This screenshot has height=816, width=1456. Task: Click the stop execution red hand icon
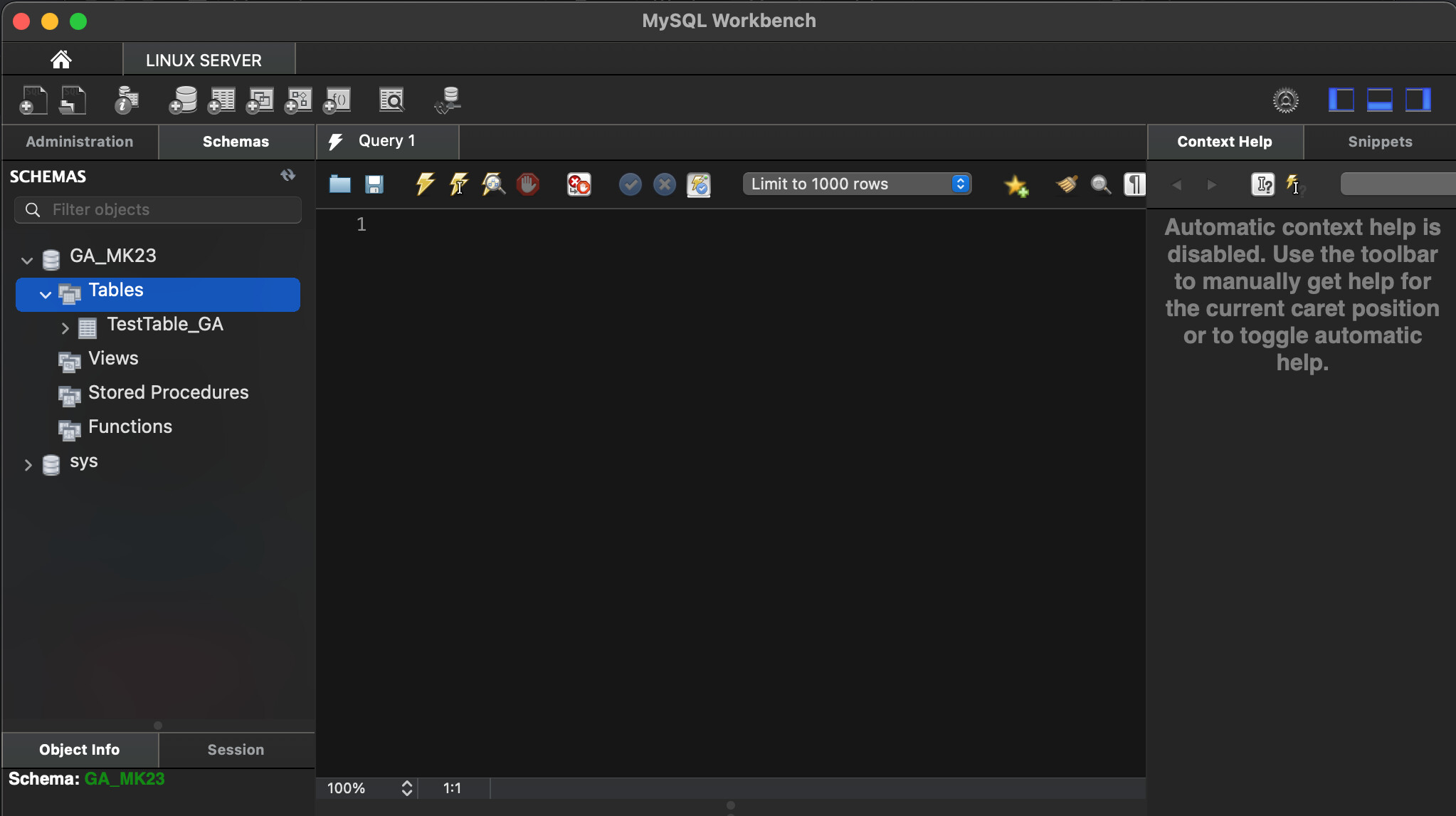[x=527, y=184]
